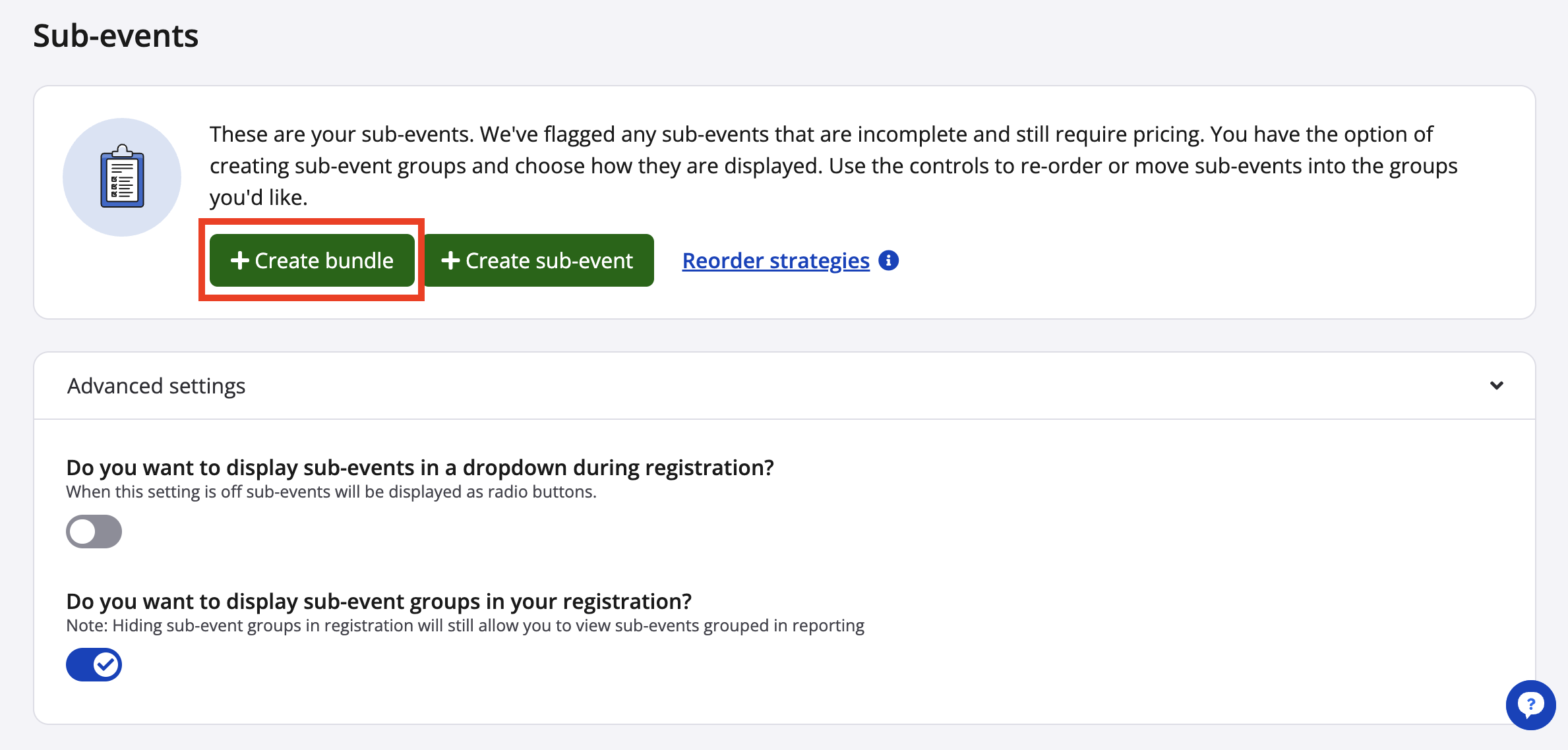Image resolution: width=1568 pixels, height=750 pixels.
Task: Open the info icon beside Reorder strategies
Action: (889, 260)
